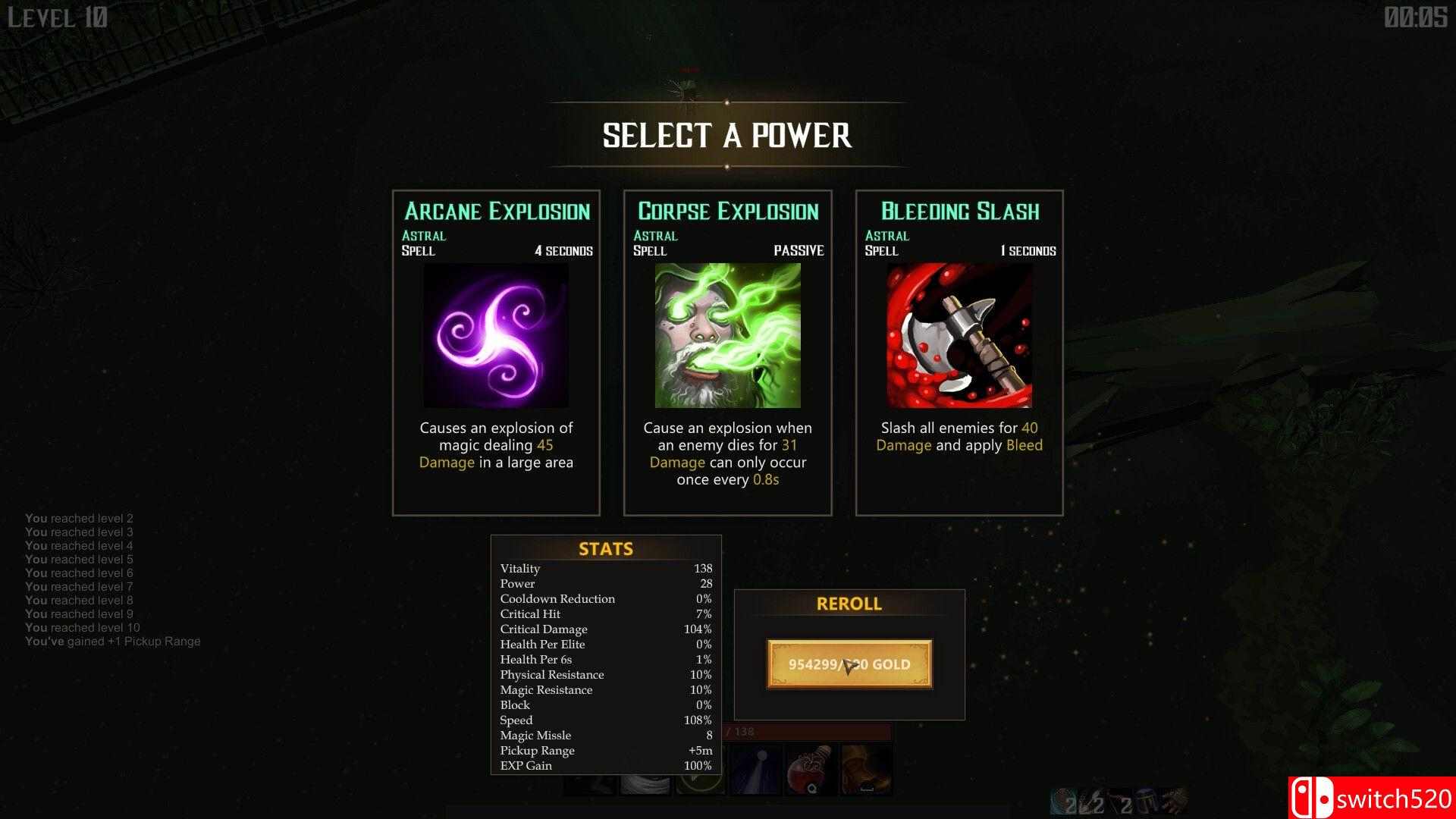1456x819 pixels.
Task: Click the STATS panel header
Action: (606, 548)
